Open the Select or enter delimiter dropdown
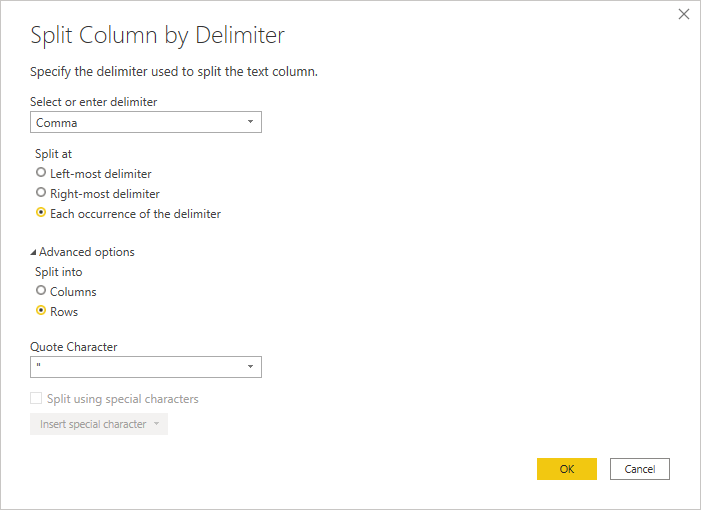 pos(146,122)
